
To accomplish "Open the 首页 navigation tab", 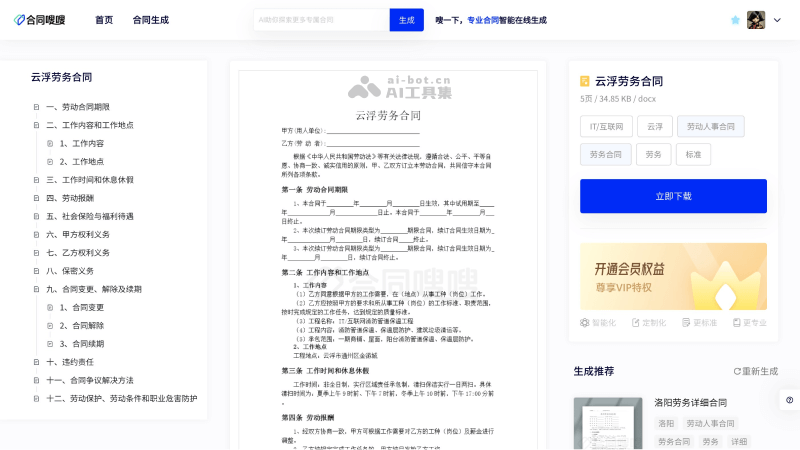I will (x=104, y=20).
